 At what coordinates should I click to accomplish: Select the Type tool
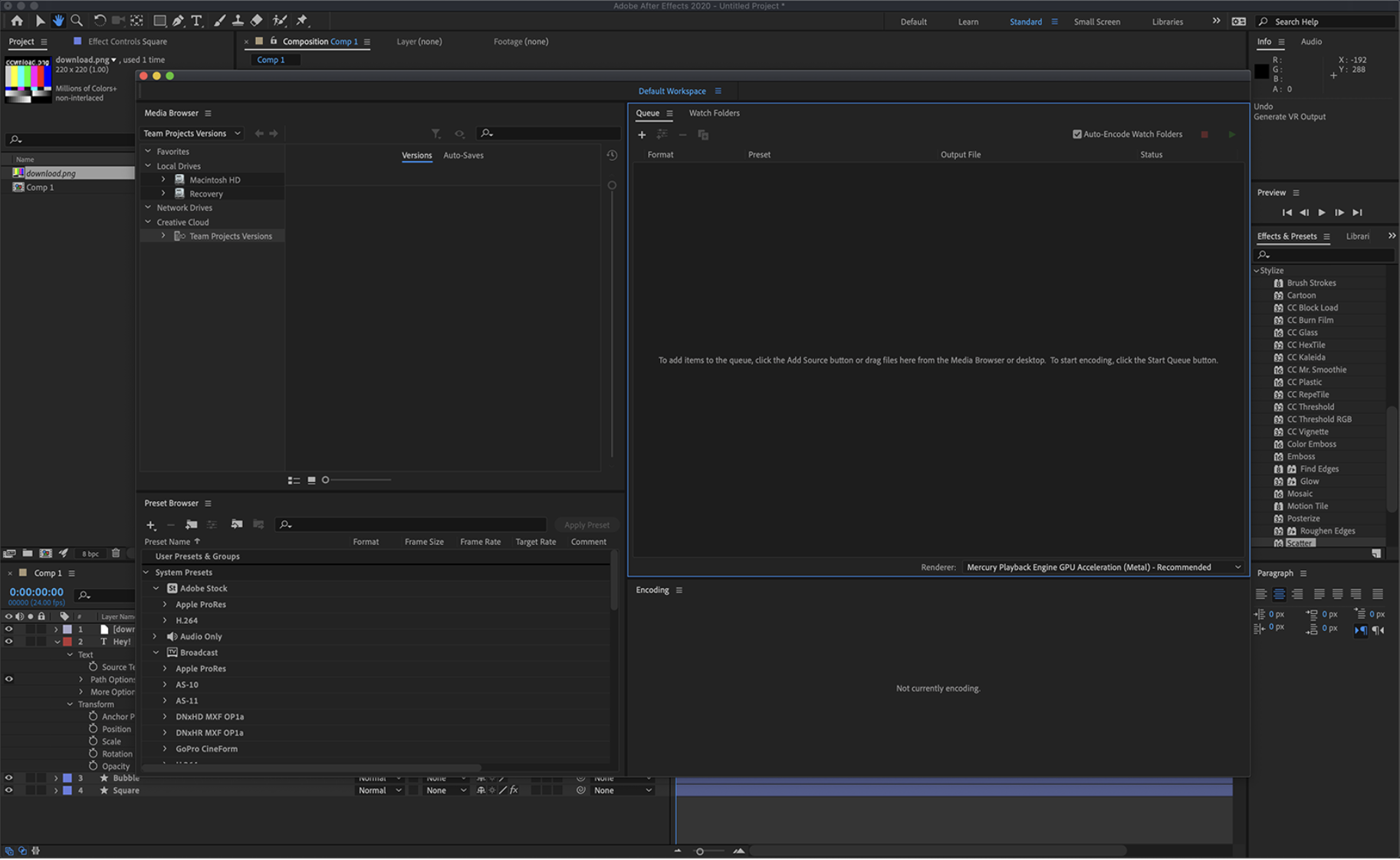196,21
